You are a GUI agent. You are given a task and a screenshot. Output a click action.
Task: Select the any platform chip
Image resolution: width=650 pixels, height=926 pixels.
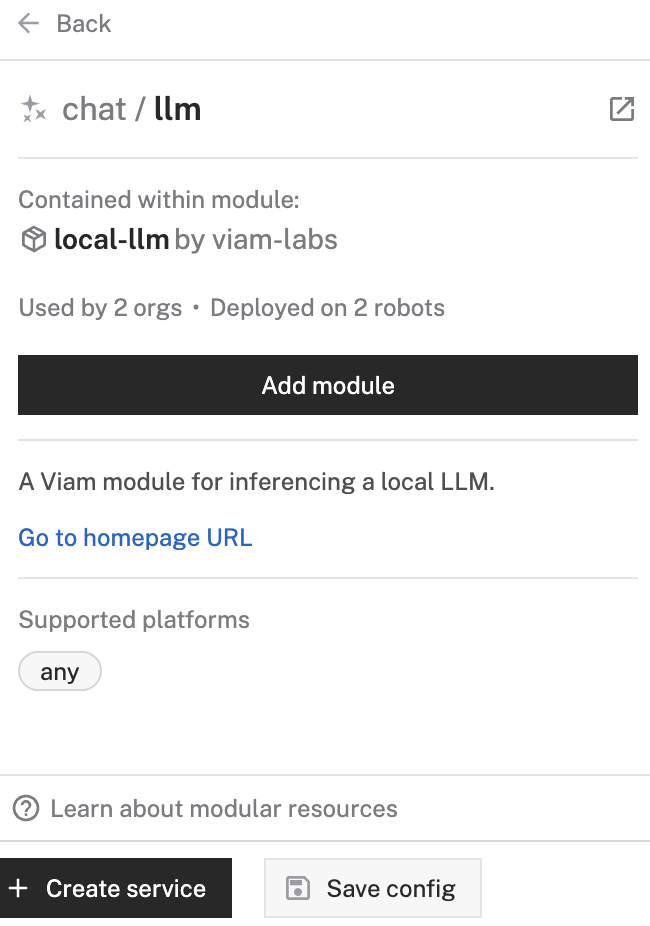tap(59, 671)
